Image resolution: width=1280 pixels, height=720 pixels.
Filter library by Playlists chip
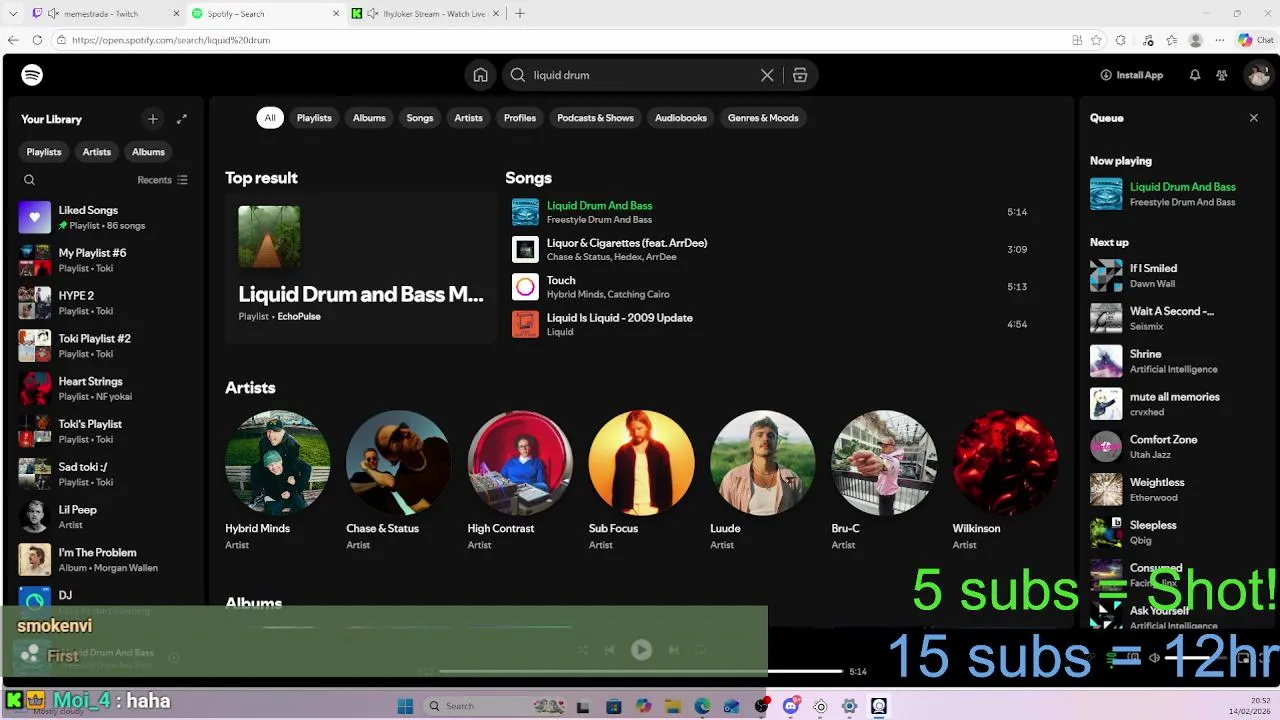pos(43,152)
